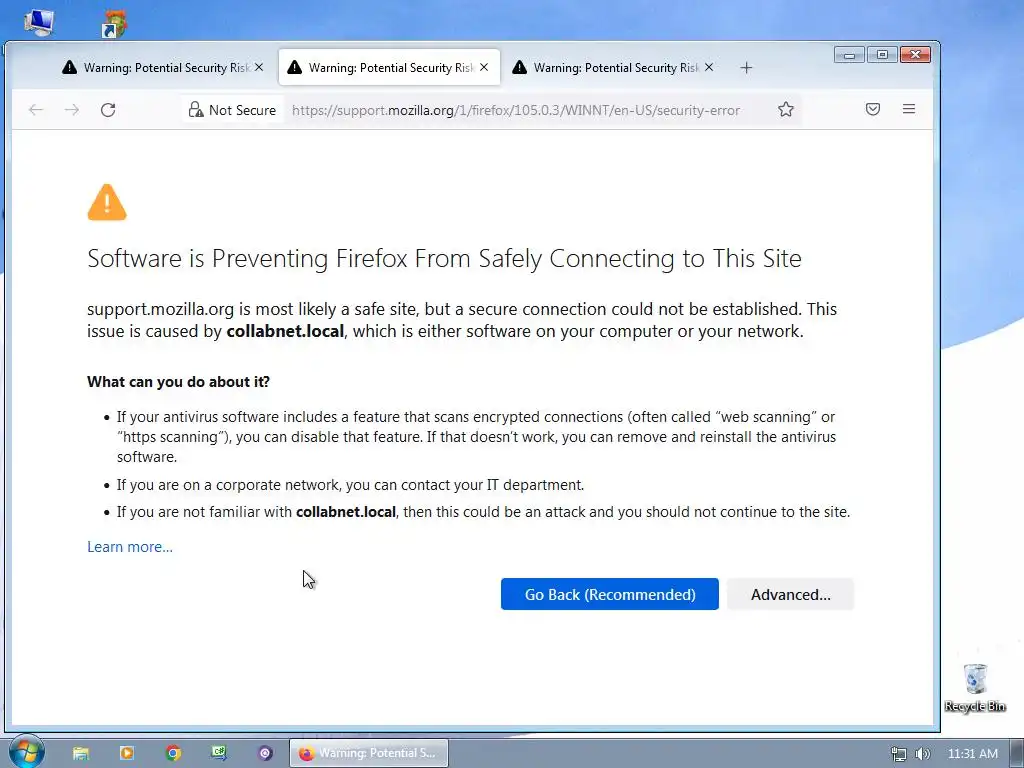Open the Firefox hamburger menu
This screenshot has height=768, width=1024.
[x=908, y=109]
